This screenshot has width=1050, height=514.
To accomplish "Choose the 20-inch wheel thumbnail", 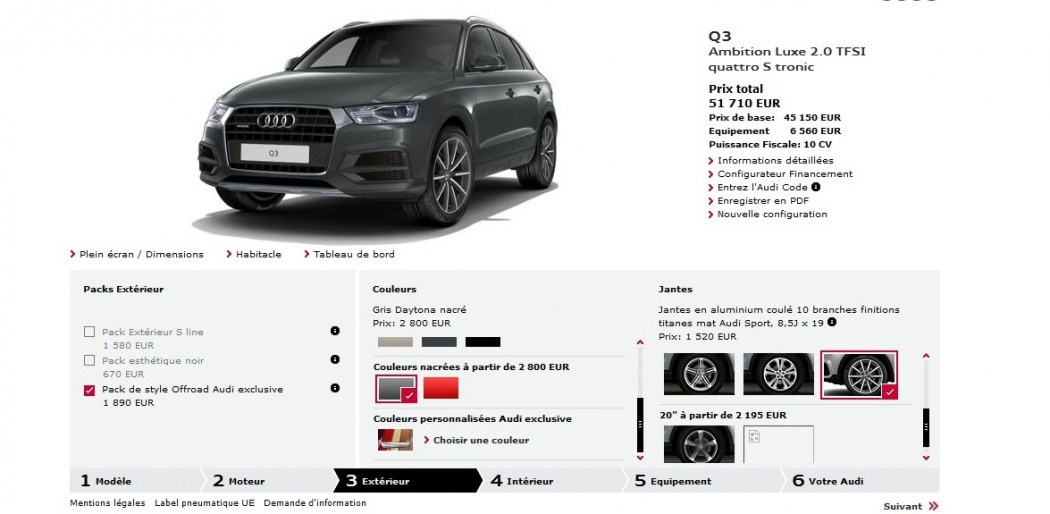I will [698, 444].
